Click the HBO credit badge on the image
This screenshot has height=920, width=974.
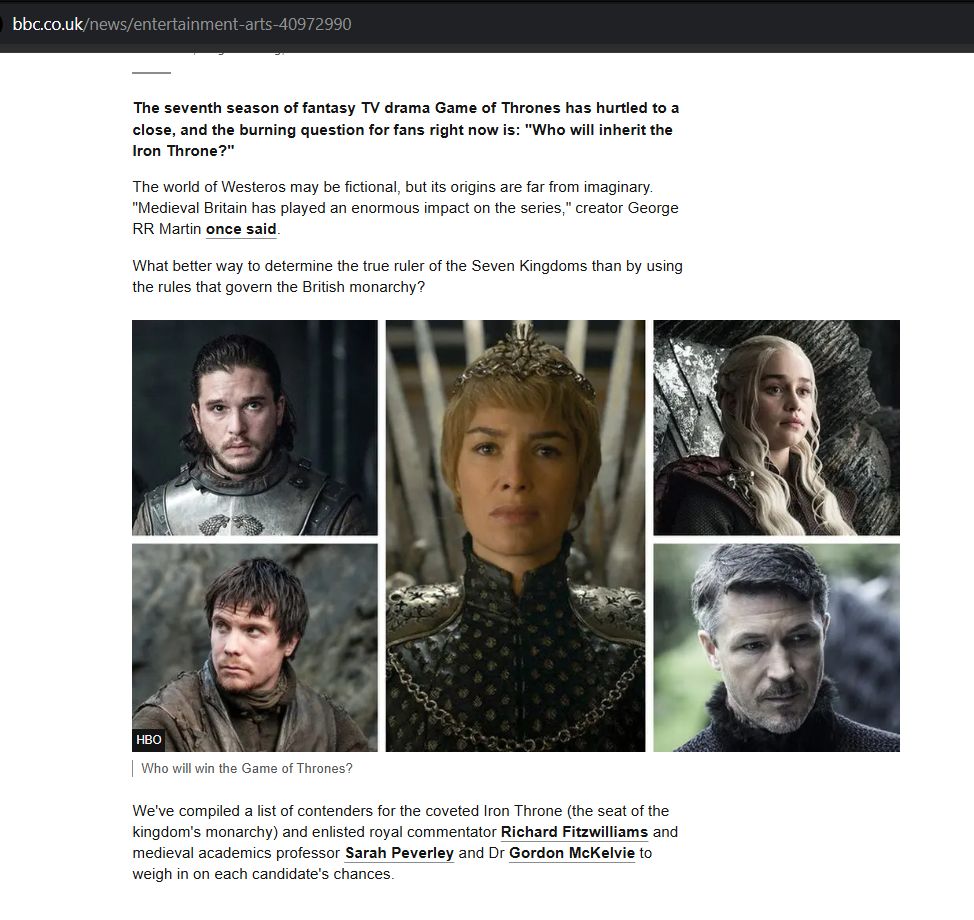pos(148,739)
